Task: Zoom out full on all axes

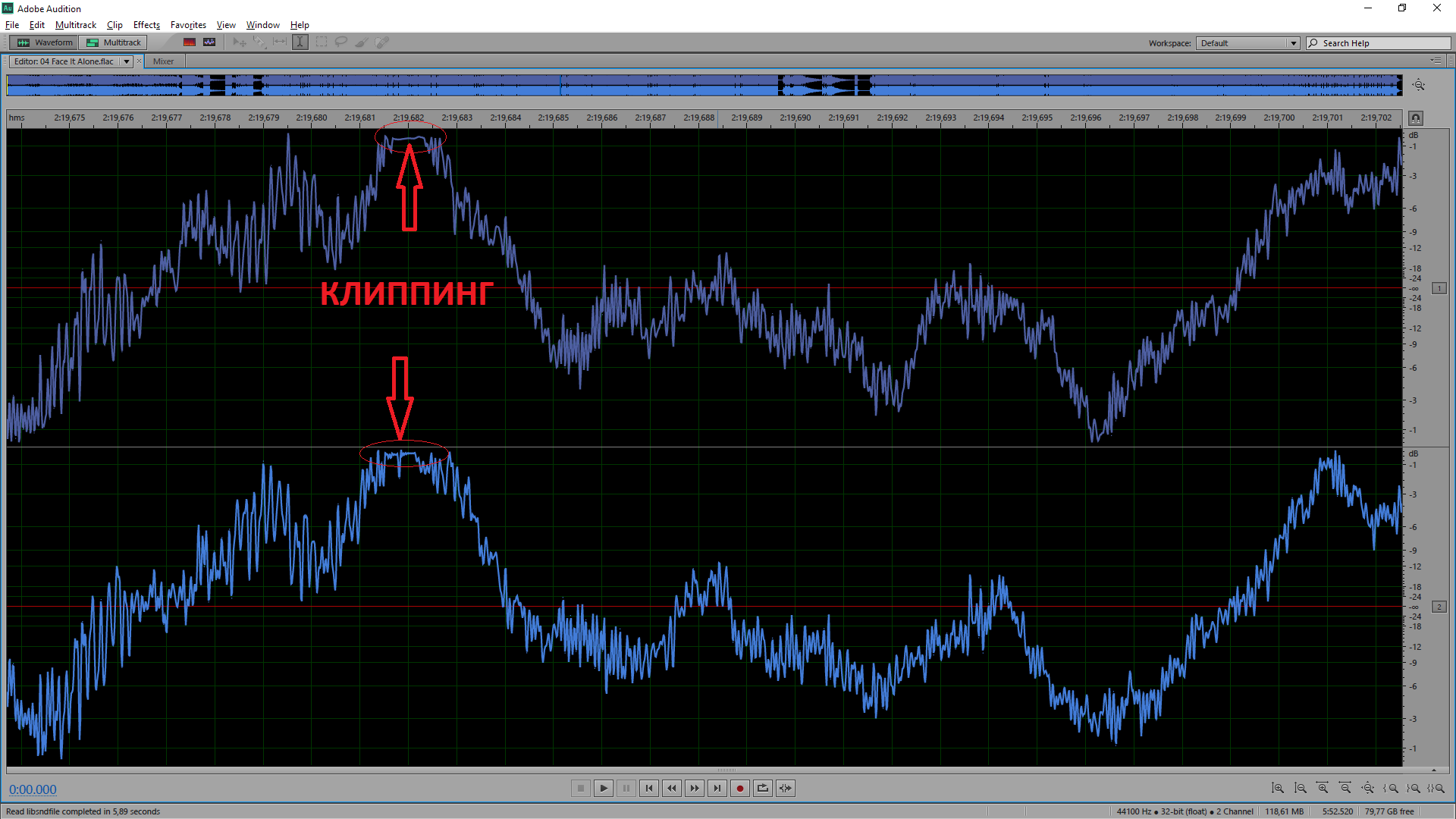Action: point(1368,789)
